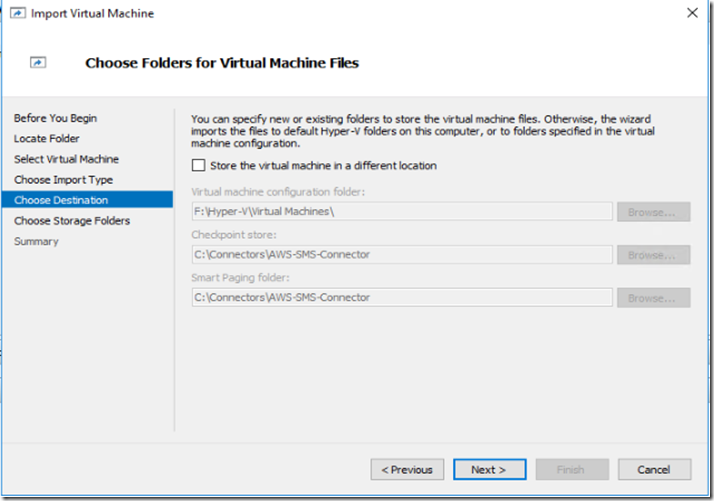
Task: Browse for the virtual machine configuration folder
Action: [653, 212]
